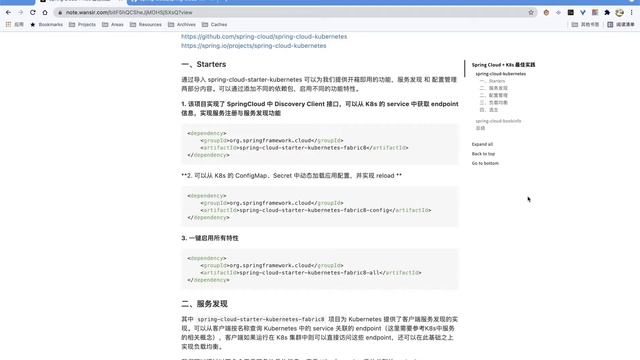Open the home page via house icon
This screenshot has height=360, width=640.
45,13
